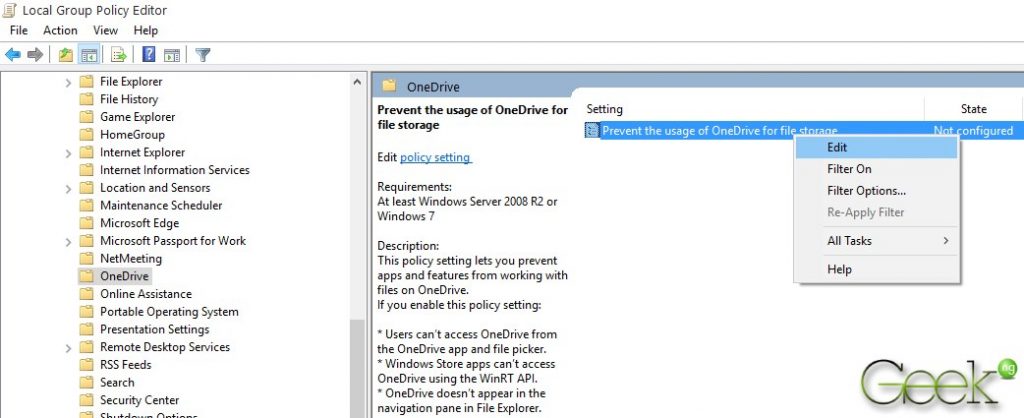Choose Filter Options... from the context menu

pyautogui.click(x=877, y=191)
